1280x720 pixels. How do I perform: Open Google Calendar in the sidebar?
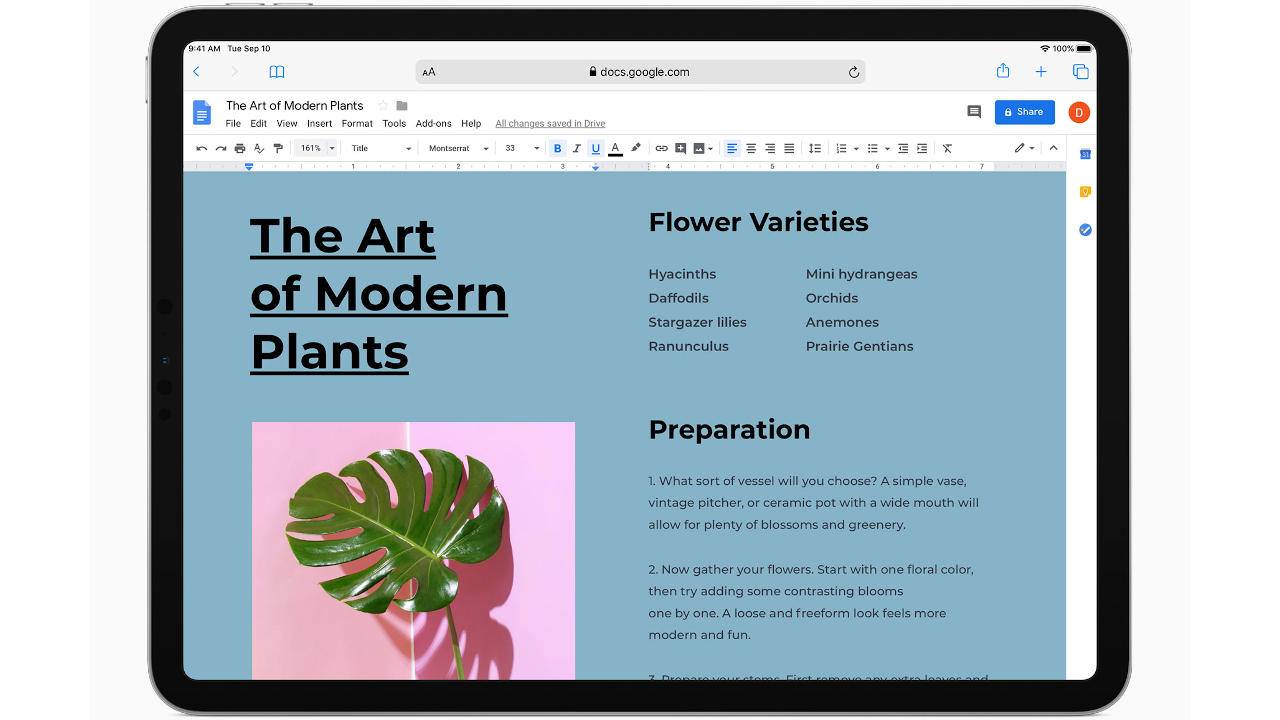click(x=1084, y=153)
